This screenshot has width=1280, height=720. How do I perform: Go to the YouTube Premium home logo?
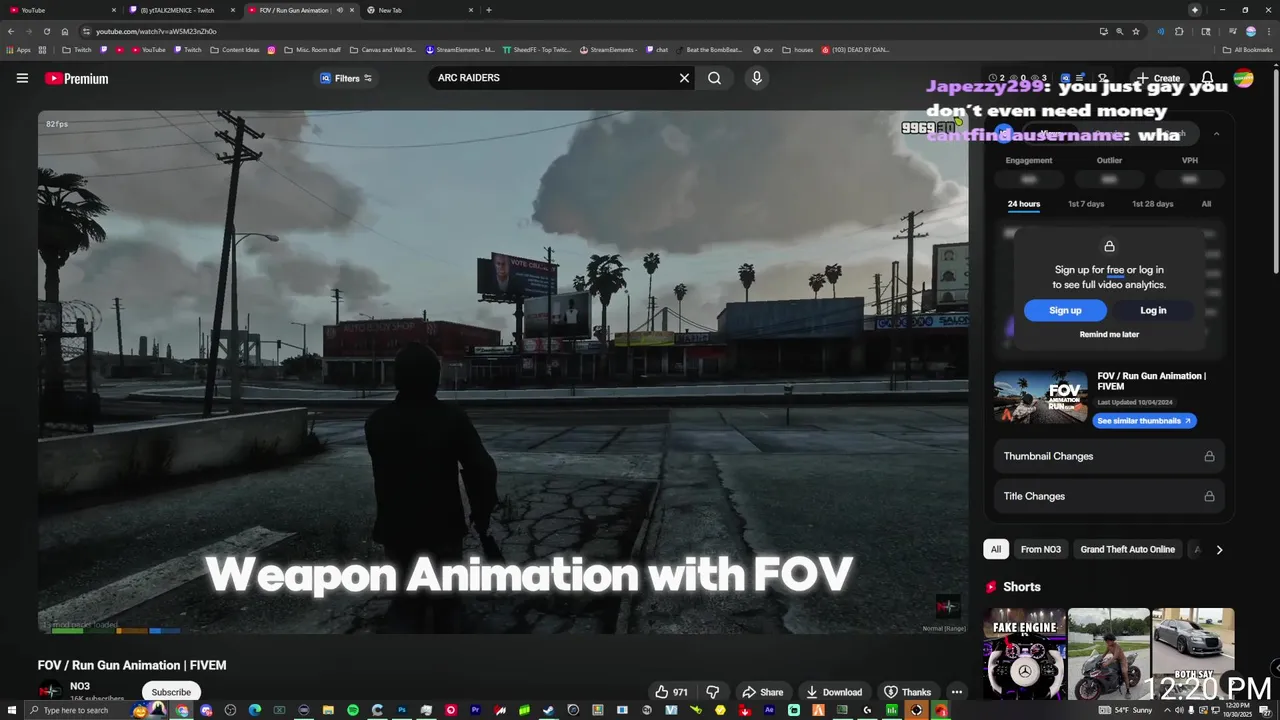tap(76, 78)
